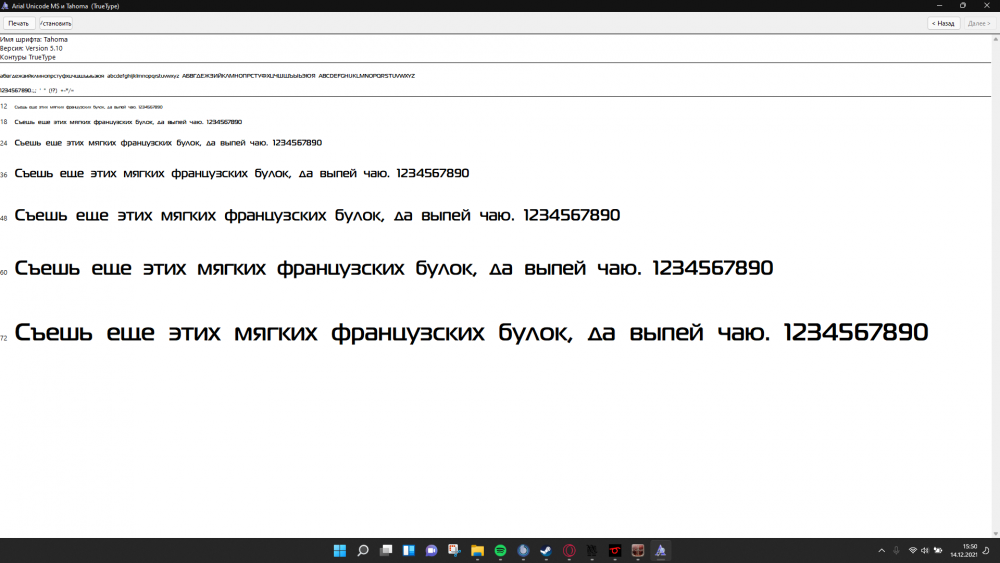Select the font viewer taskbar icon

[x=660, y=550]
